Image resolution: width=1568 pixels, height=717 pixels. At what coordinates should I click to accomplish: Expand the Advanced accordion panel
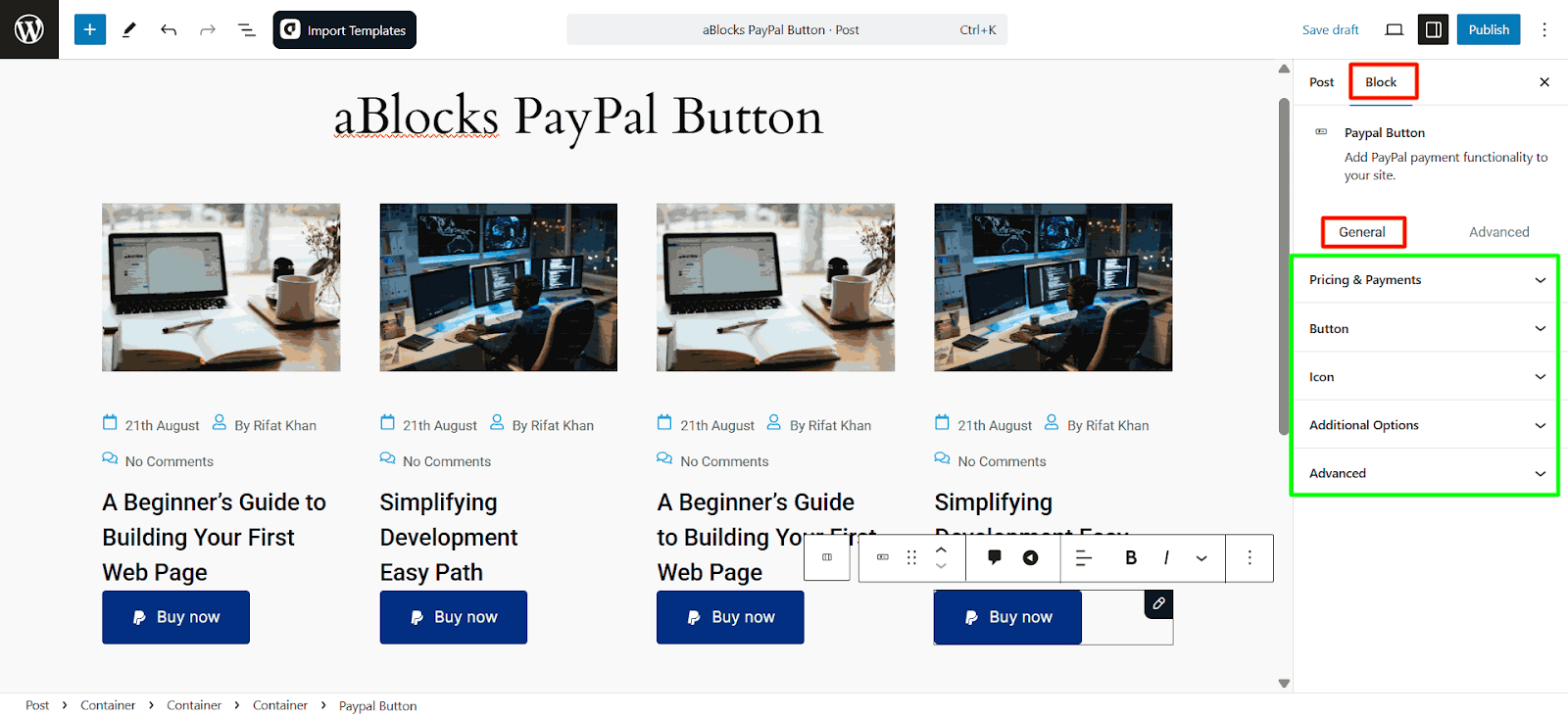(x=1427, y=473)
